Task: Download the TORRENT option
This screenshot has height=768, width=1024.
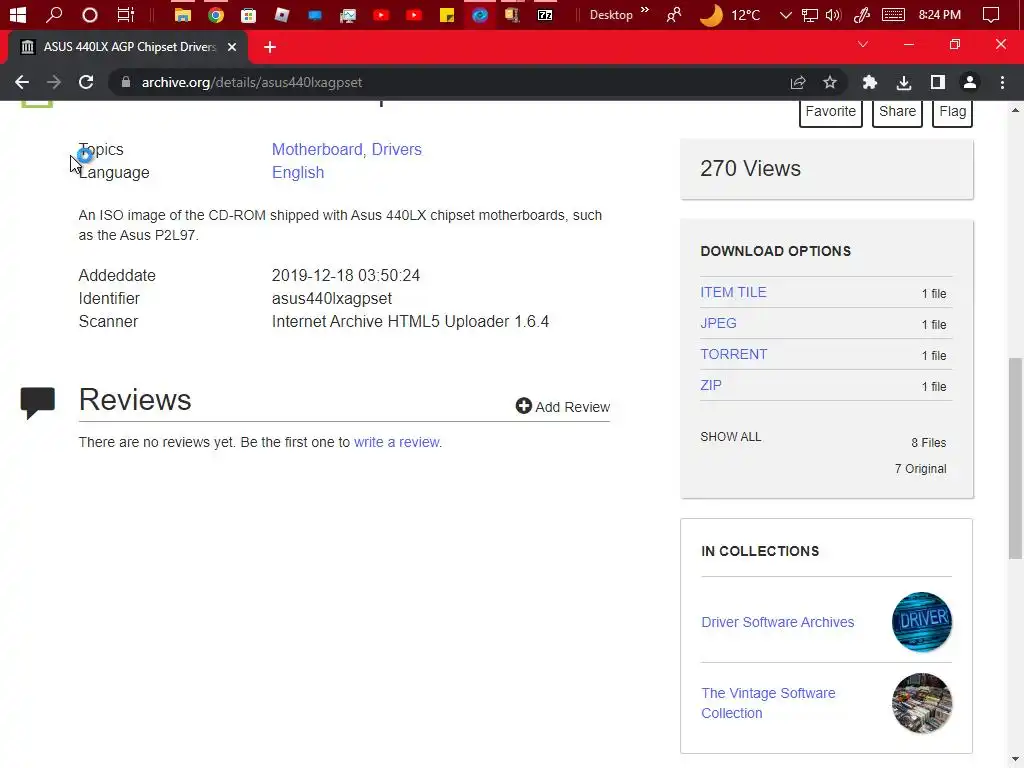Action: (x=733, y=355)
